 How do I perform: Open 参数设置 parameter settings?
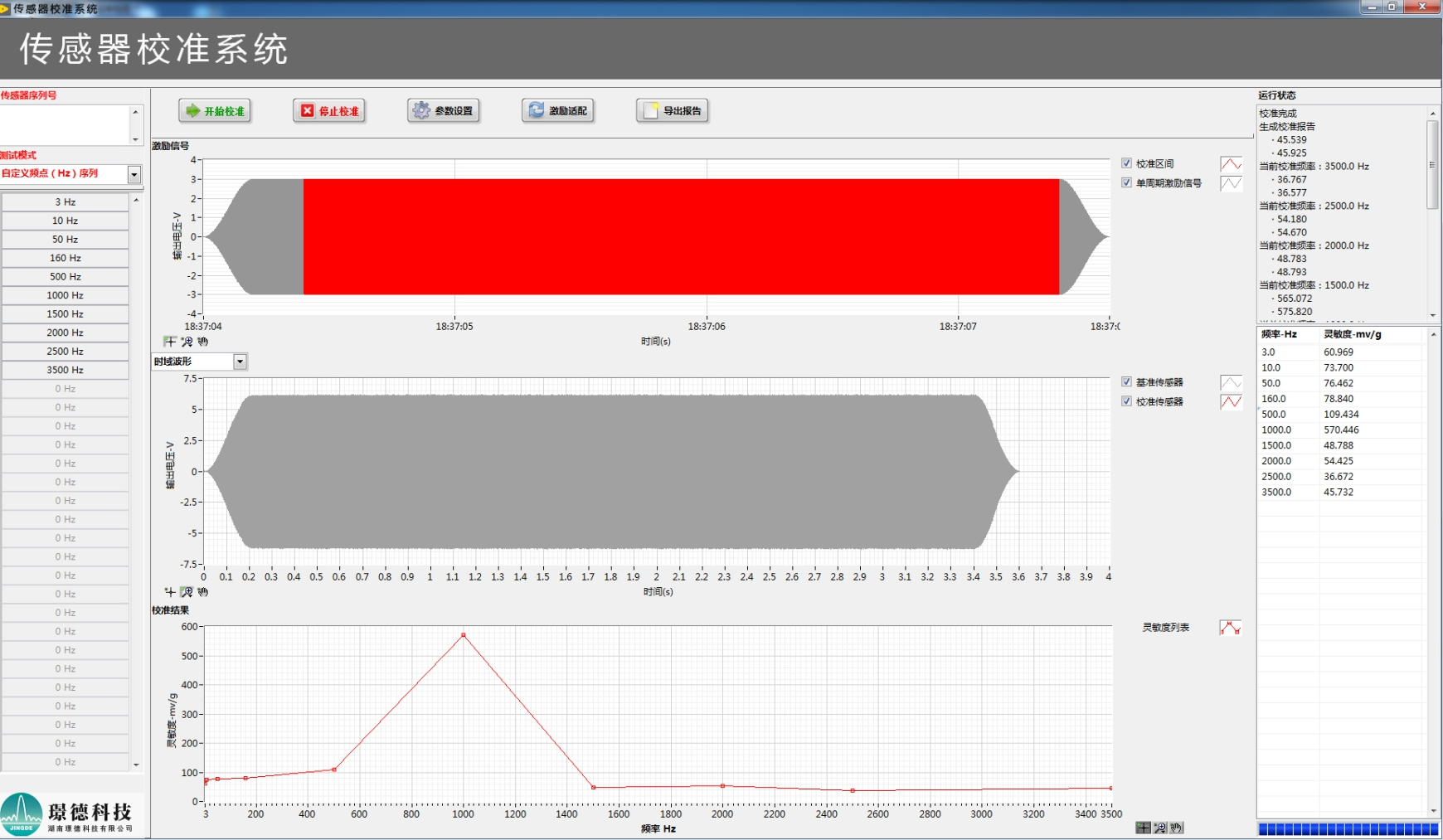pyautogui.click(x=445, y=110)
